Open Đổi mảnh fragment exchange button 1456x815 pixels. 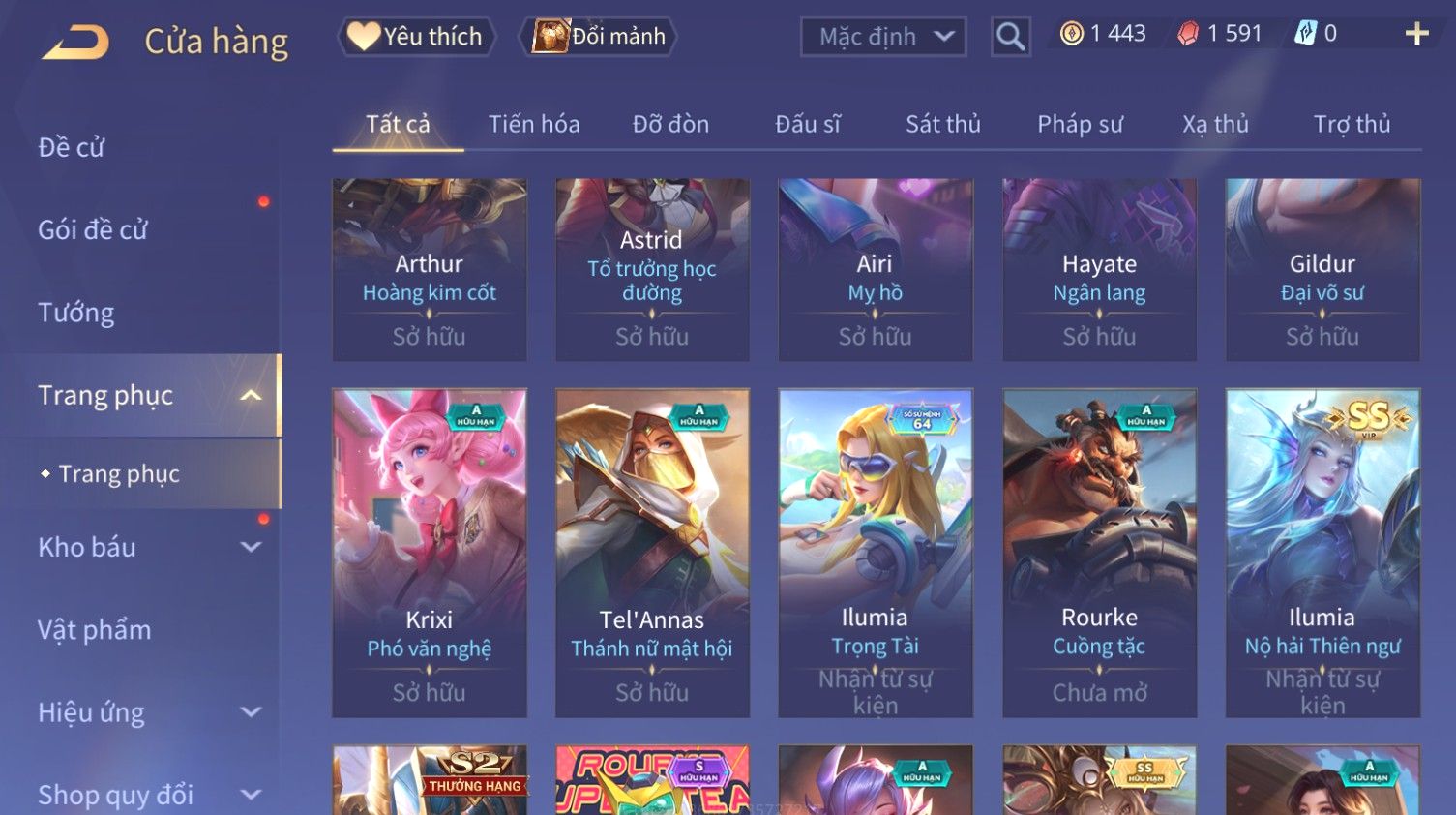pyautogui.click(x=600, y=37)
